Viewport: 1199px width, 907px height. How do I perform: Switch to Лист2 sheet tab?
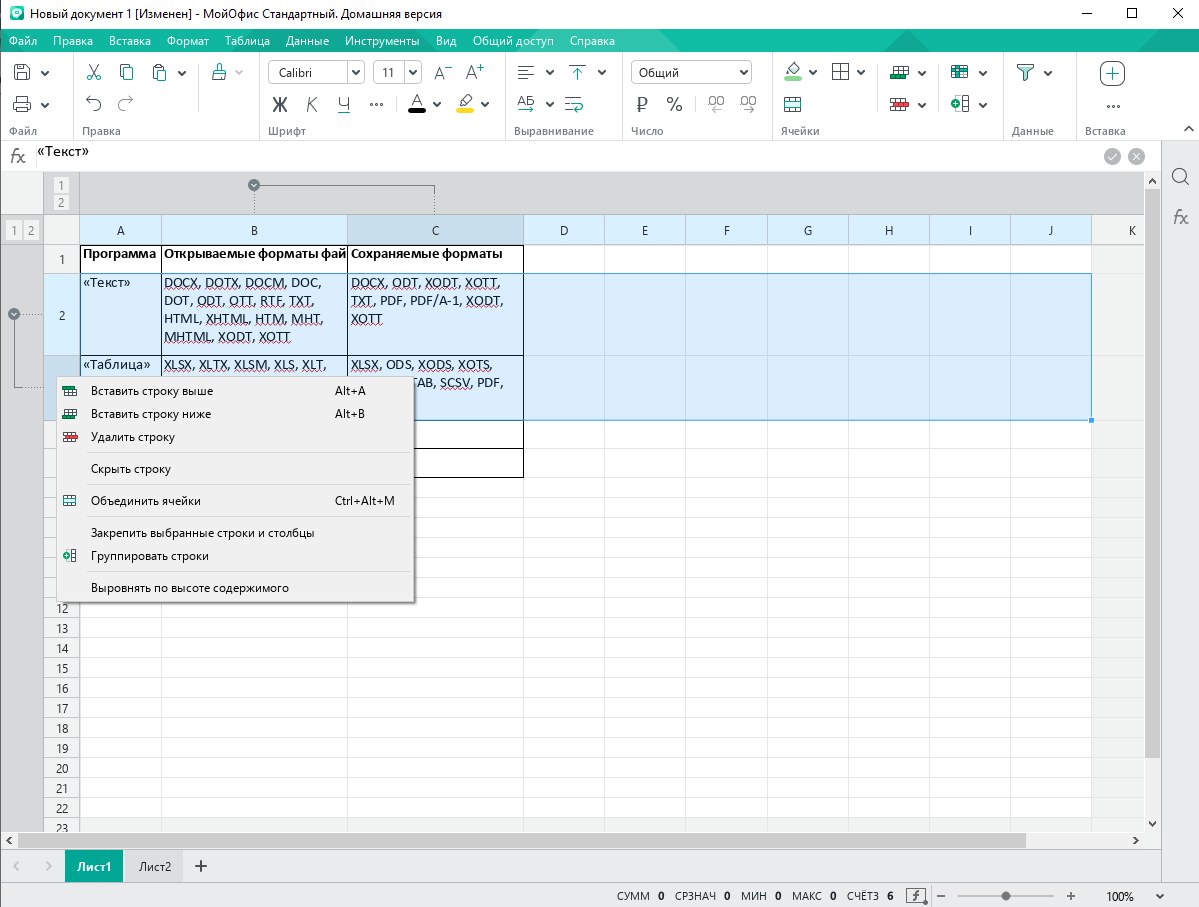click(x=155, y=866)
